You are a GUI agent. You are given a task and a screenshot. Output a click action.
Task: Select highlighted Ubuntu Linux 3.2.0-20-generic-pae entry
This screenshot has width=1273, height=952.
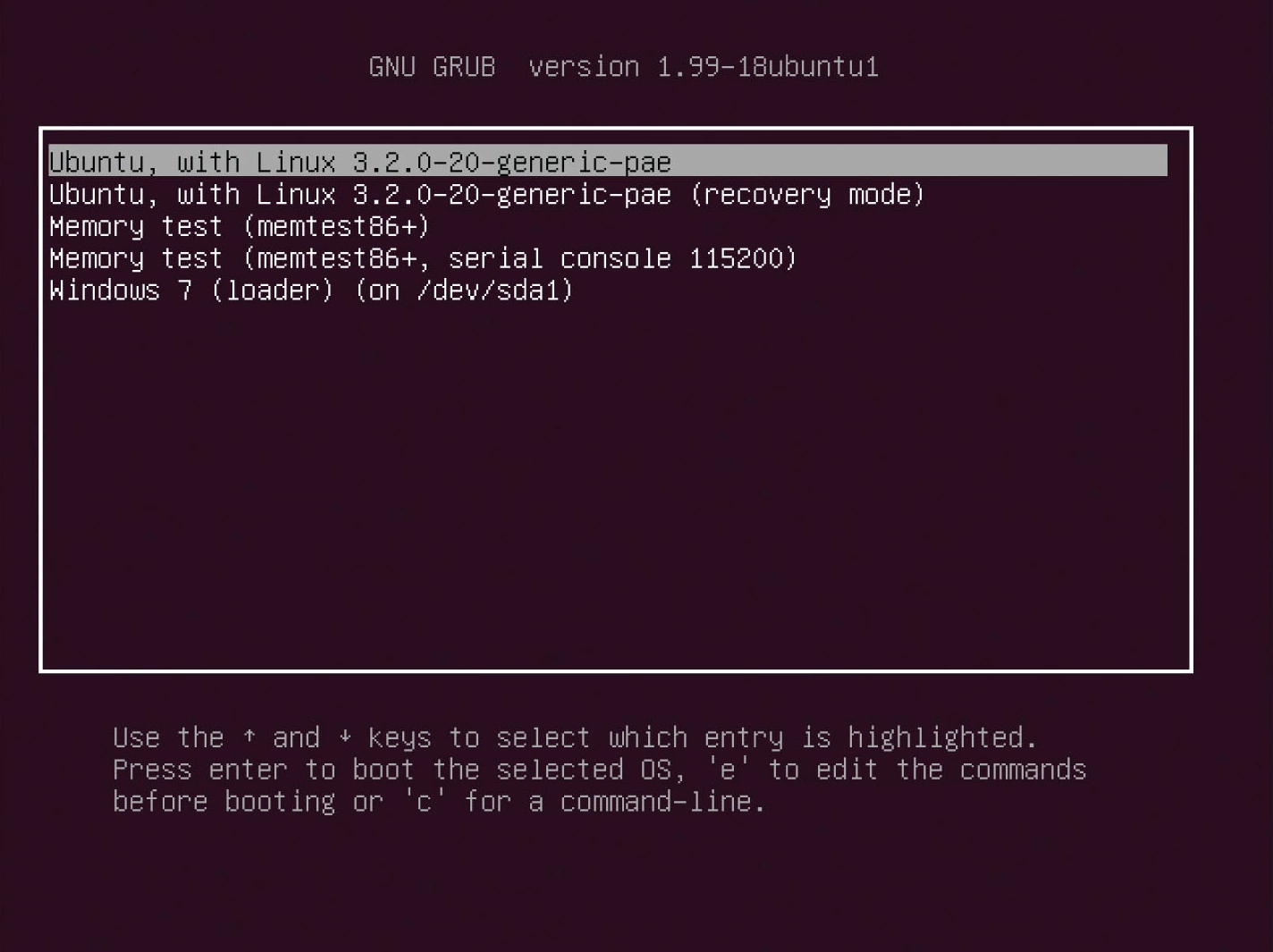pos(608,161)
